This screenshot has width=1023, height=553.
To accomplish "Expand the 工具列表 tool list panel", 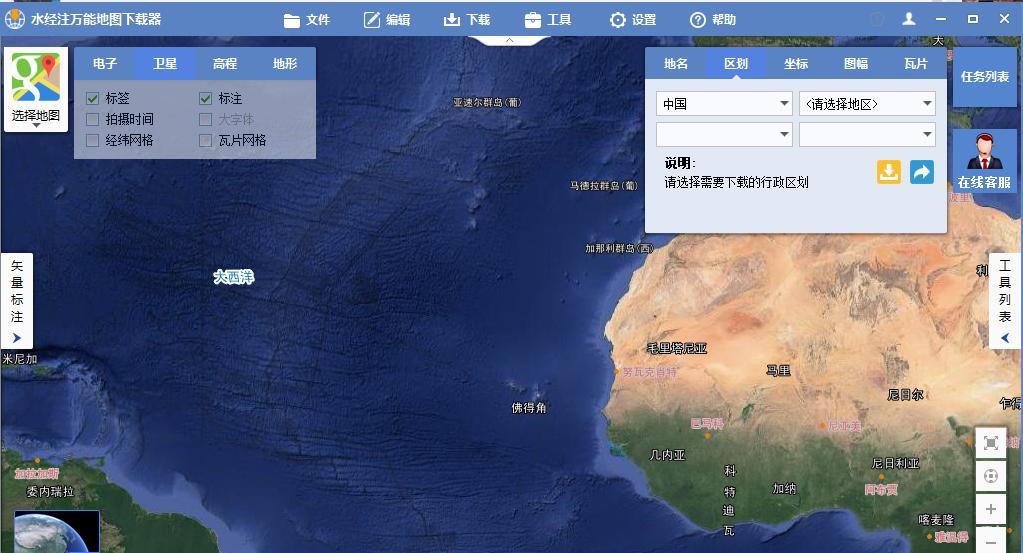I will tap(1005, 300).
